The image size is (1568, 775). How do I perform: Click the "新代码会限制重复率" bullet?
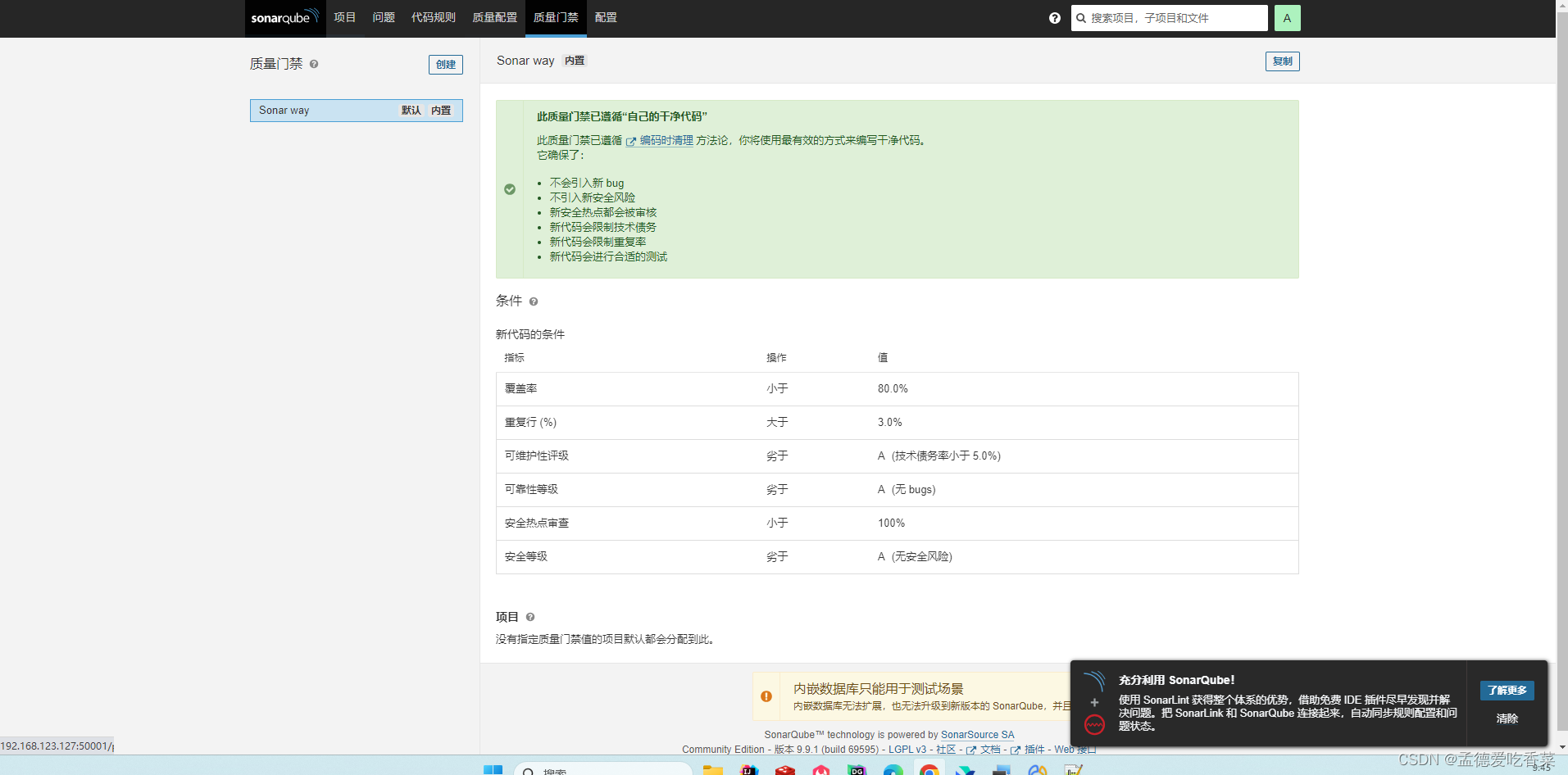598,242
